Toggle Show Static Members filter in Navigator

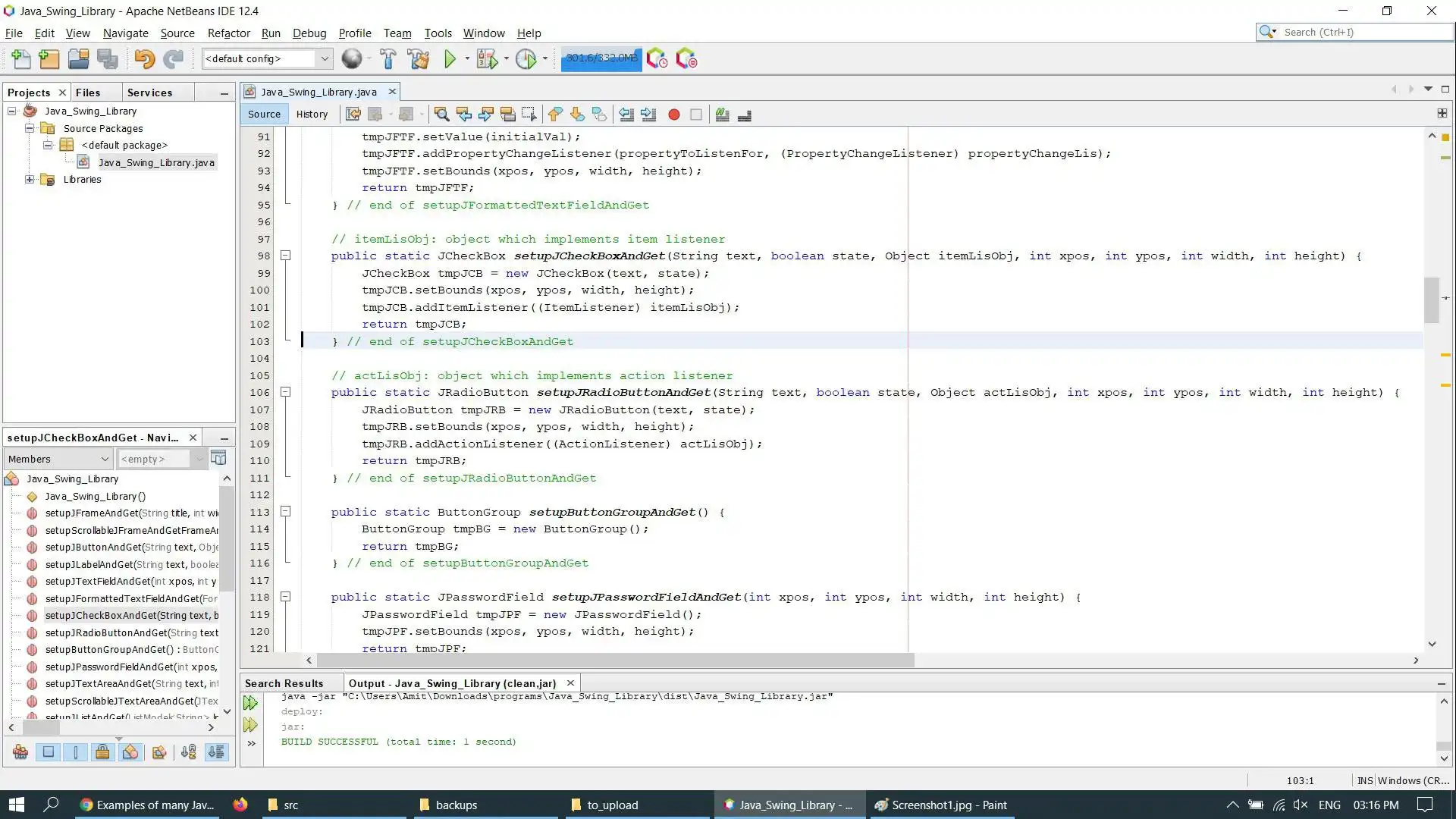tap(75, 752)
